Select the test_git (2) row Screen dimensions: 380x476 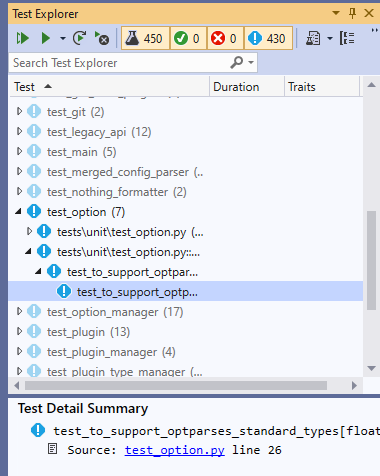point(186,112)
